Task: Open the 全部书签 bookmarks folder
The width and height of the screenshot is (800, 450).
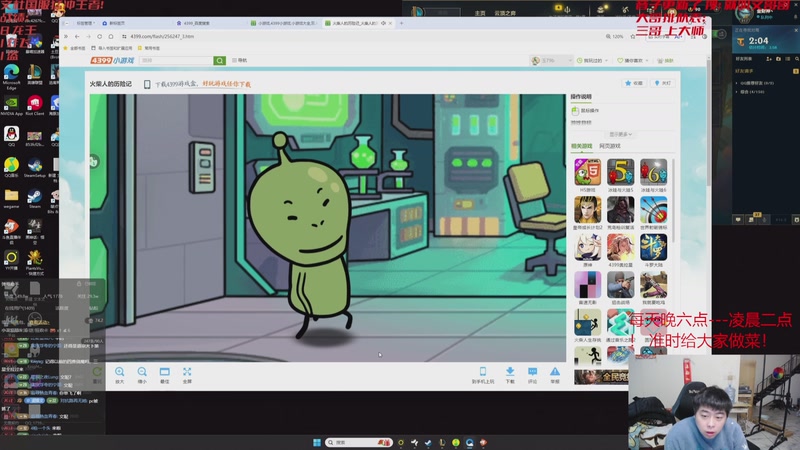Action: tap(74, 48)
